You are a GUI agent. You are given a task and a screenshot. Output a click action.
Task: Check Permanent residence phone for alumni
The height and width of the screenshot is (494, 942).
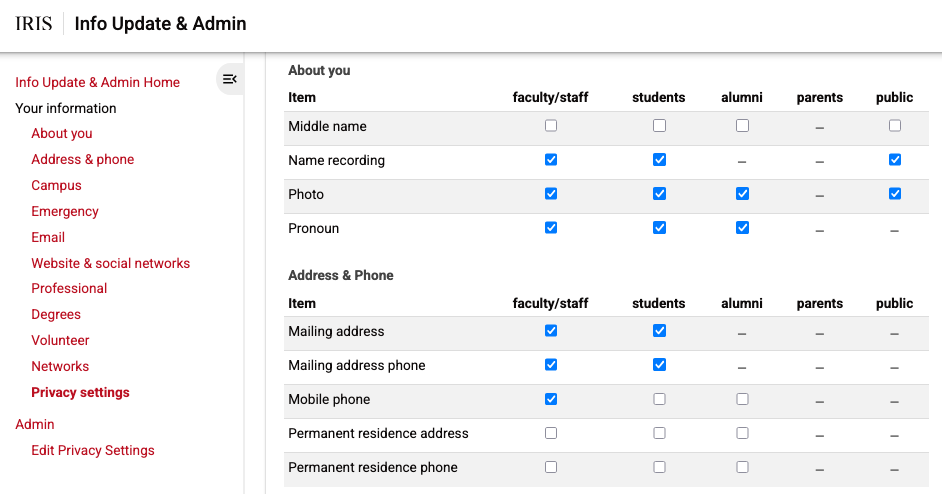743,467
